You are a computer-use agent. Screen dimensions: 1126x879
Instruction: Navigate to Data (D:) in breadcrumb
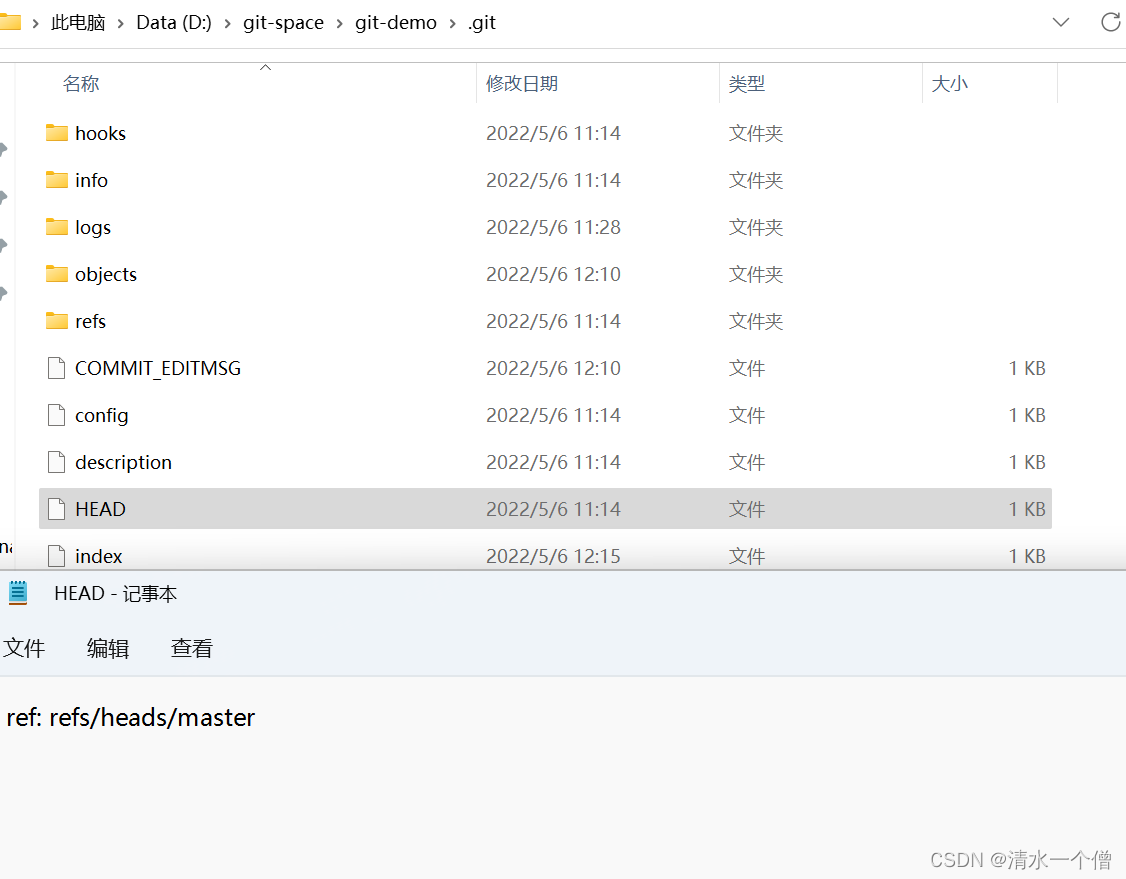(174, 22)
